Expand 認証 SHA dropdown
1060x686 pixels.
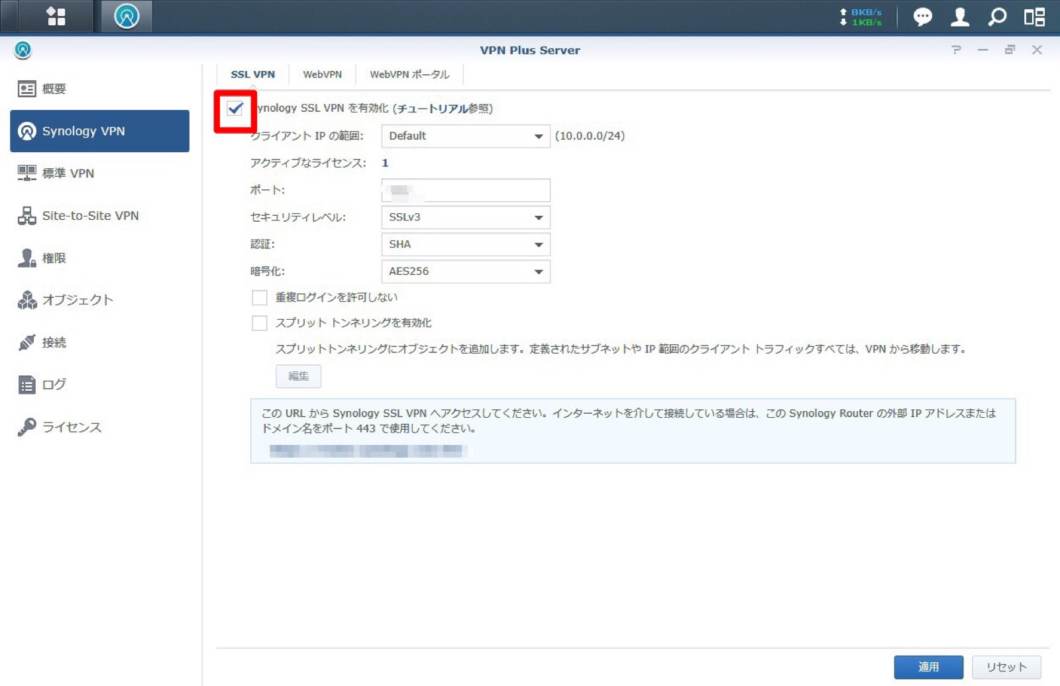click(x=466, y=244)
